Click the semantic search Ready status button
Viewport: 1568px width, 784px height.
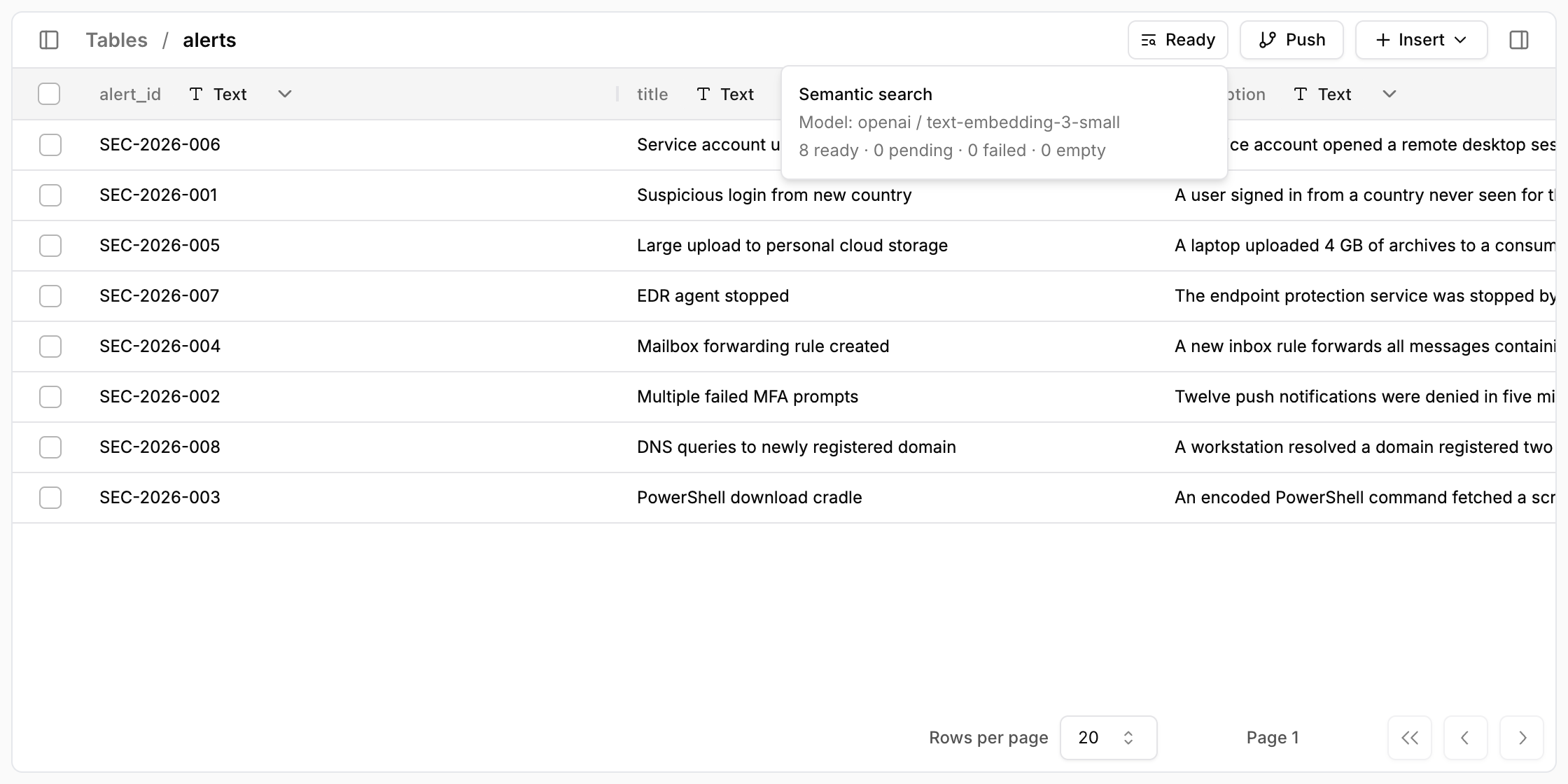(1178, 40)
